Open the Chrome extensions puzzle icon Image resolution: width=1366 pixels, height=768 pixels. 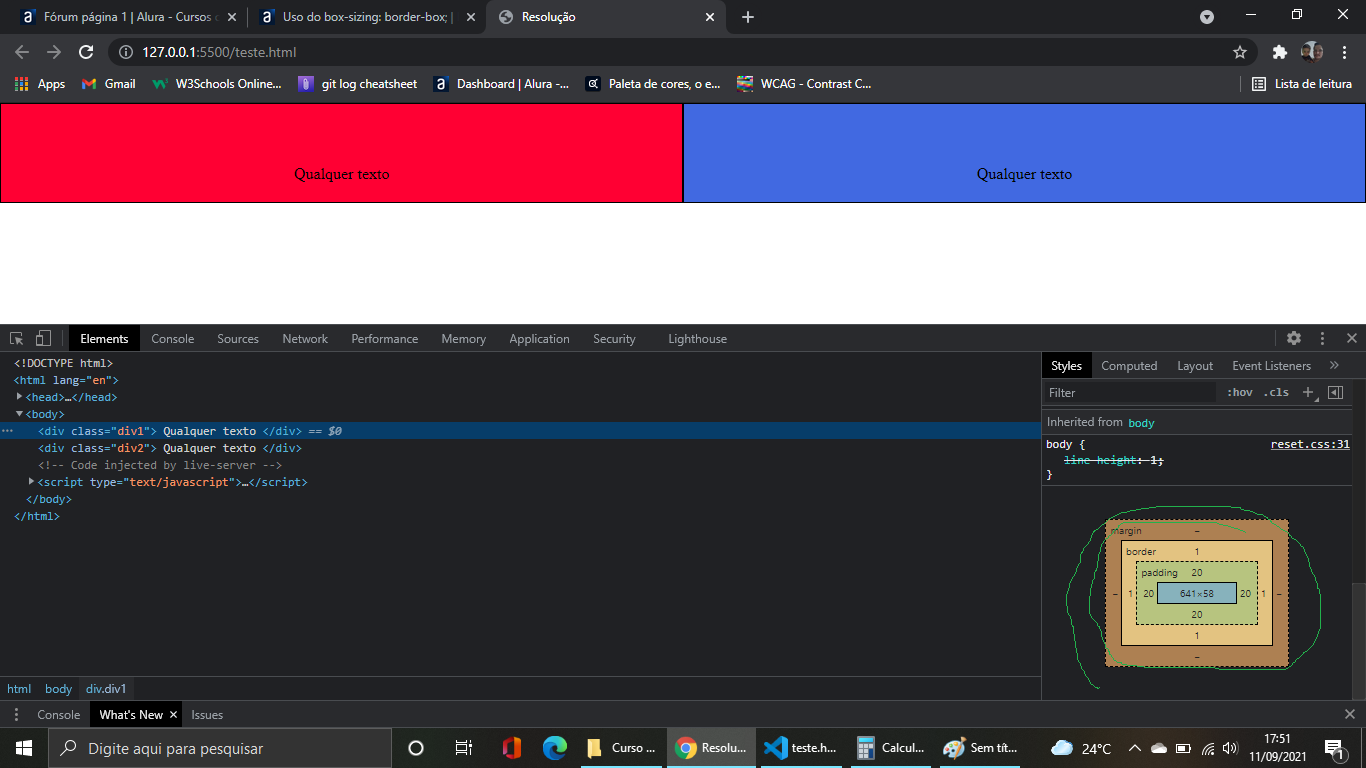pyautogui.click(x=1279, y=52)
